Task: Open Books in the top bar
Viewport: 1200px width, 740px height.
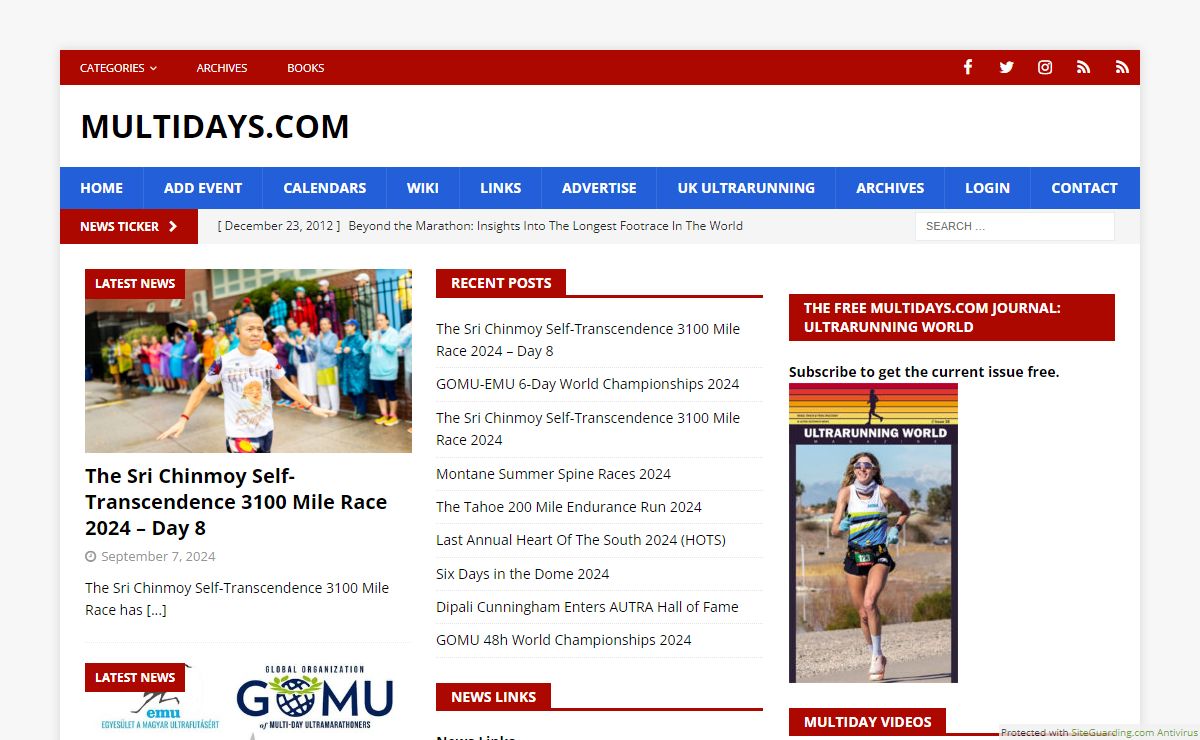Action: pos(306,68)
